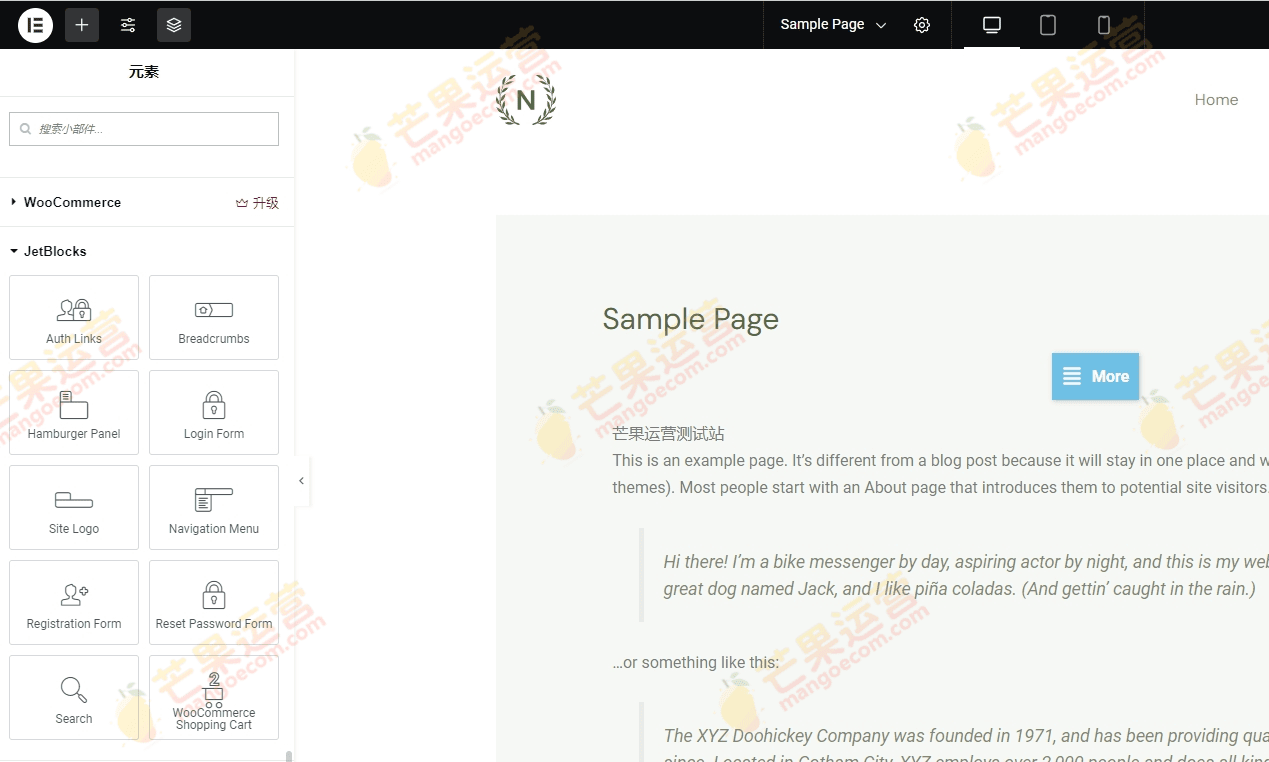The width and height of the screenshot is (1269, 762).
Task: Select the Breadcrumbs widget
Action: 214,318
